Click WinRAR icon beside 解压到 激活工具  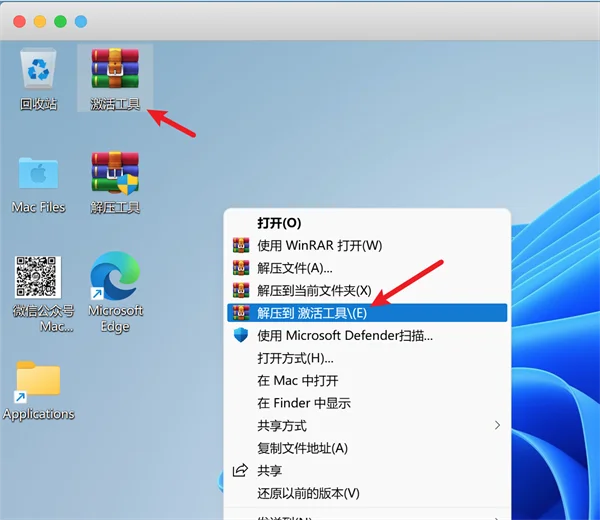click(x=241, y=313)
